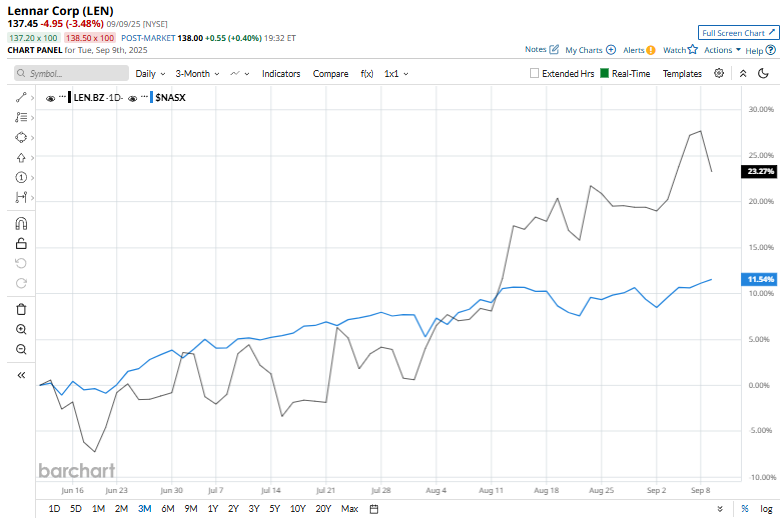This screenshot has width=780, height=527.
Task: Open $NASX series options ellipsis
Action: click(x=144, y=96)
